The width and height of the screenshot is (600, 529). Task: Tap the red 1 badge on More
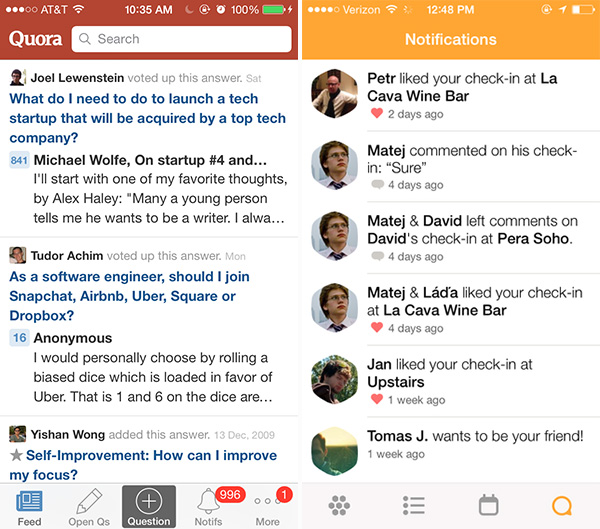284,495
